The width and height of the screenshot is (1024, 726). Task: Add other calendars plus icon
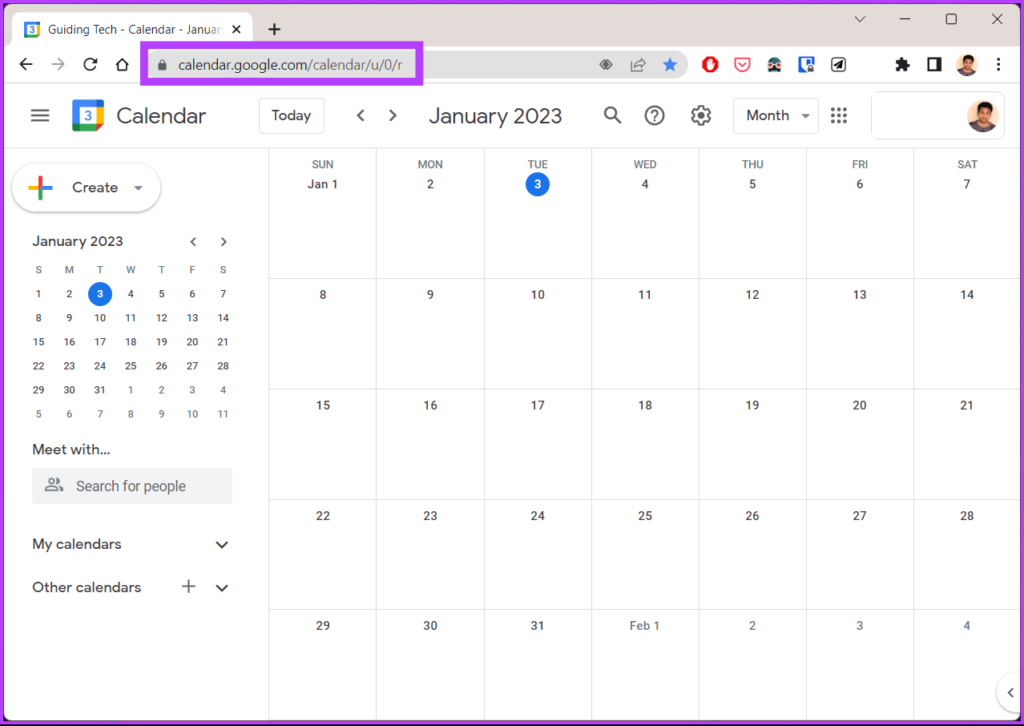coord(189,586)
